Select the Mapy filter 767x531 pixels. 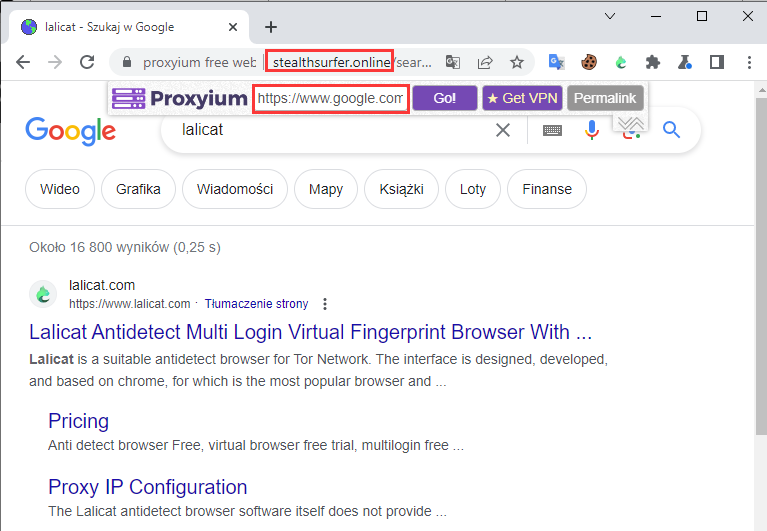(x=326, y=189)
